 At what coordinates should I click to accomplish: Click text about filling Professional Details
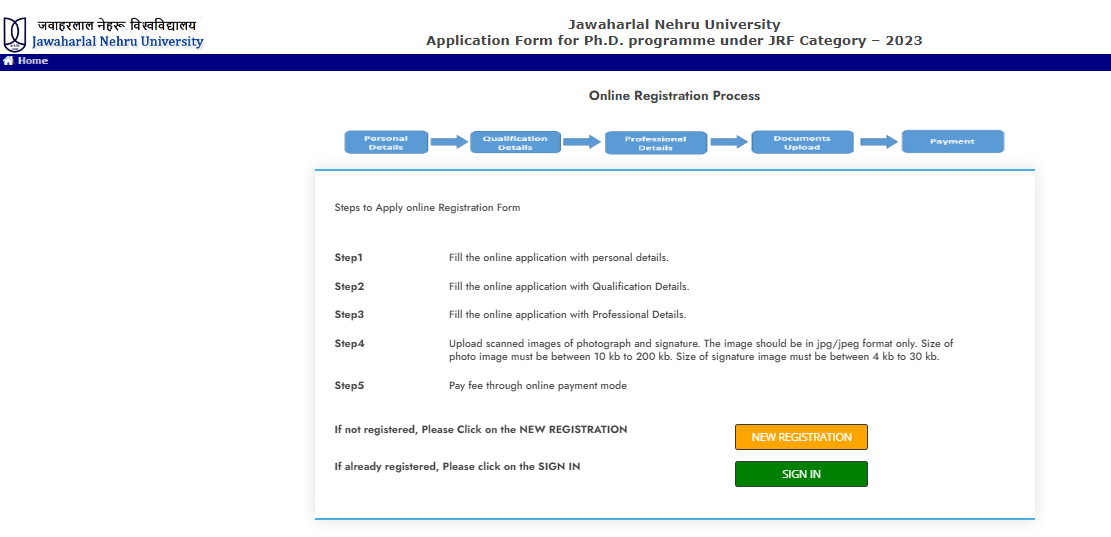pos(568,315)
